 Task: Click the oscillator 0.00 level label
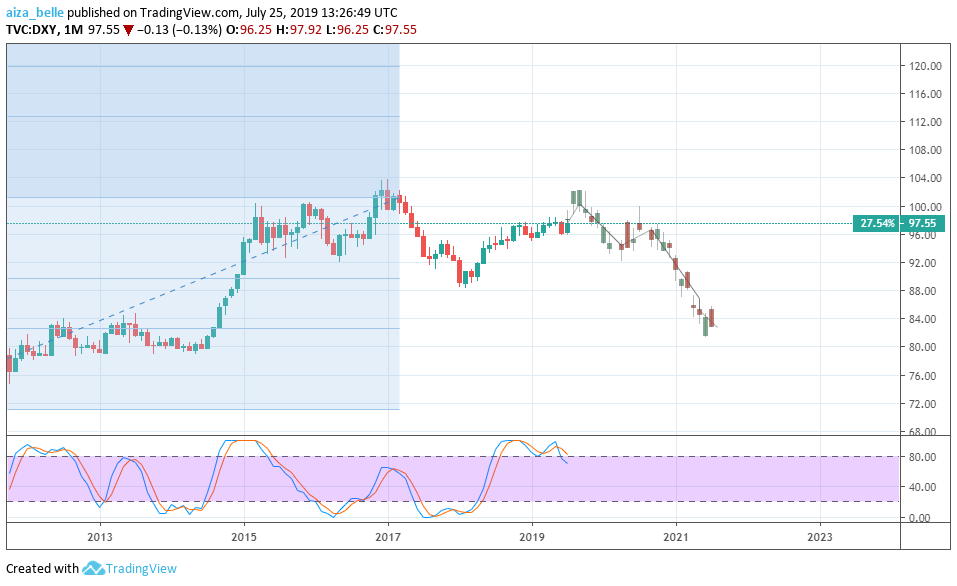pos(920,518)
